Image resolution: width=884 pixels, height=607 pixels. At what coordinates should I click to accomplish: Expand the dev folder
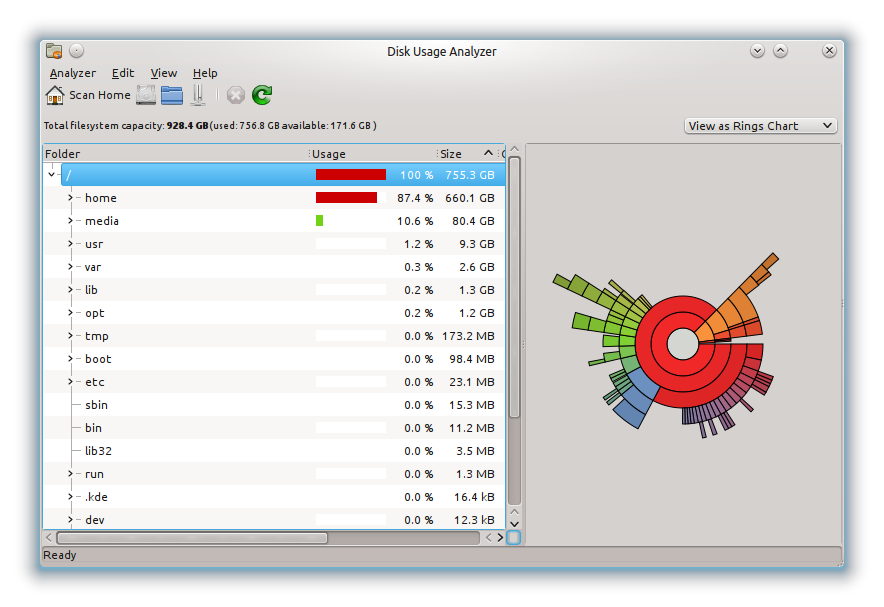click(70, 520)
